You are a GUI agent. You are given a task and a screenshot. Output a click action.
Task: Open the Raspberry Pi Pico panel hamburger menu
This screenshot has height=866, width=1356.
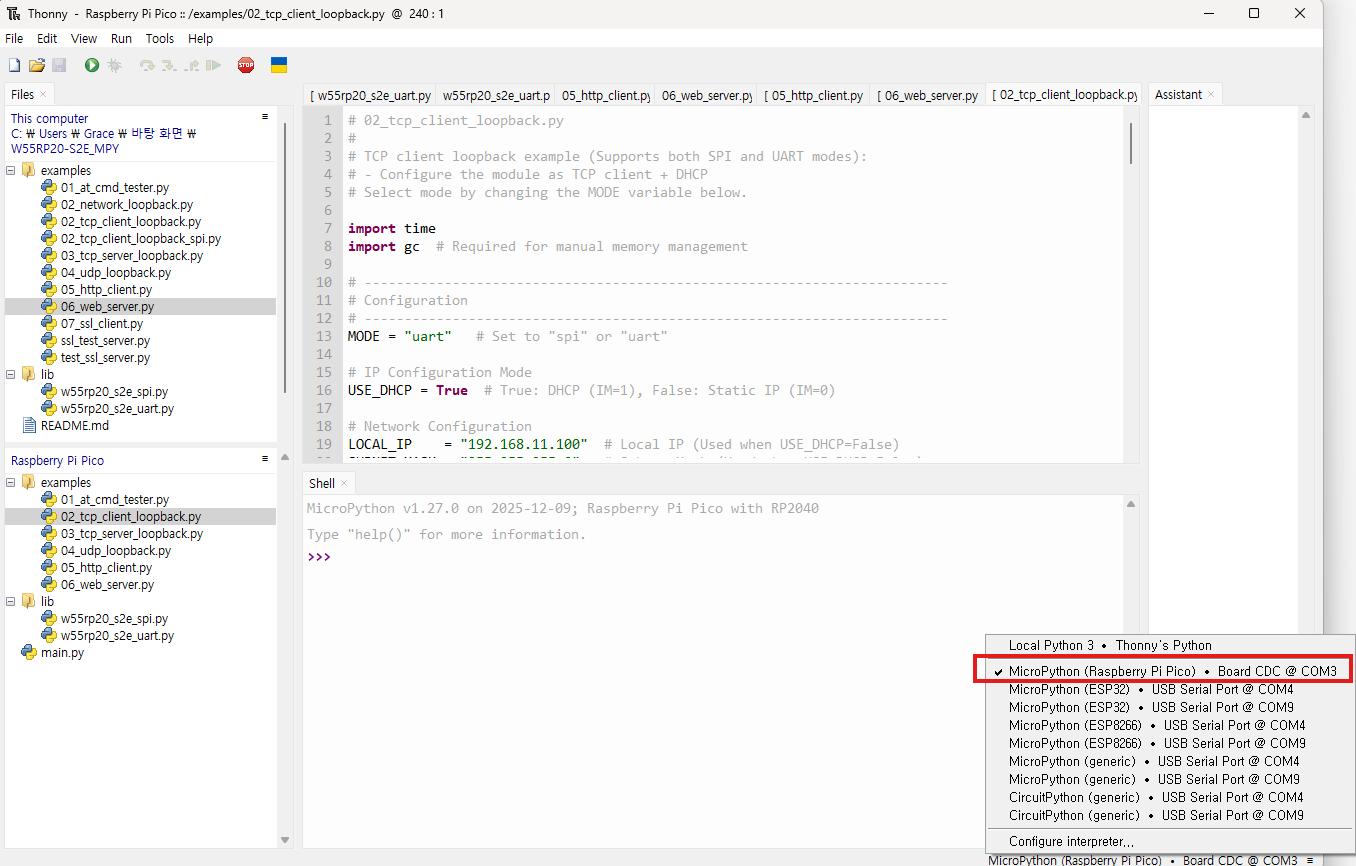click(x=265, y=459)
